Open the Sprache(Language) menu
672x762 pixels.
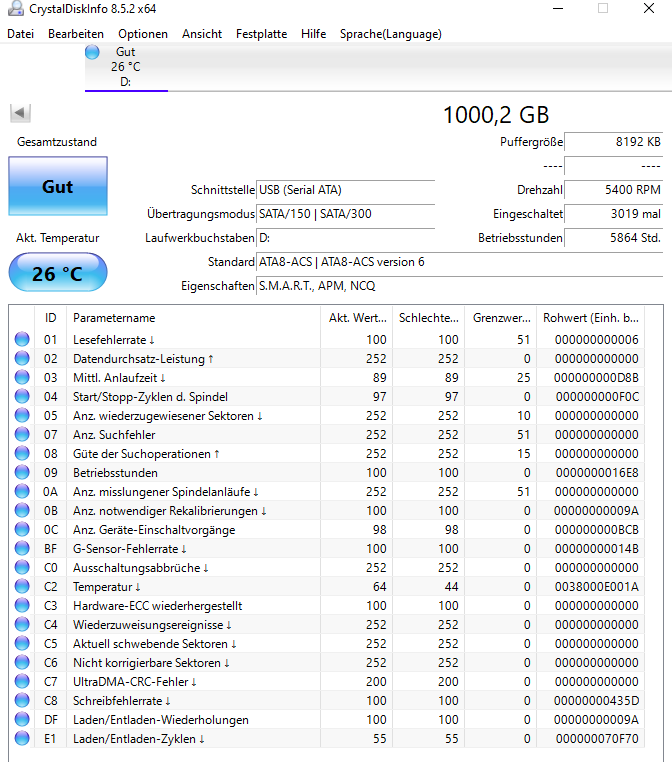pos(391,34)
